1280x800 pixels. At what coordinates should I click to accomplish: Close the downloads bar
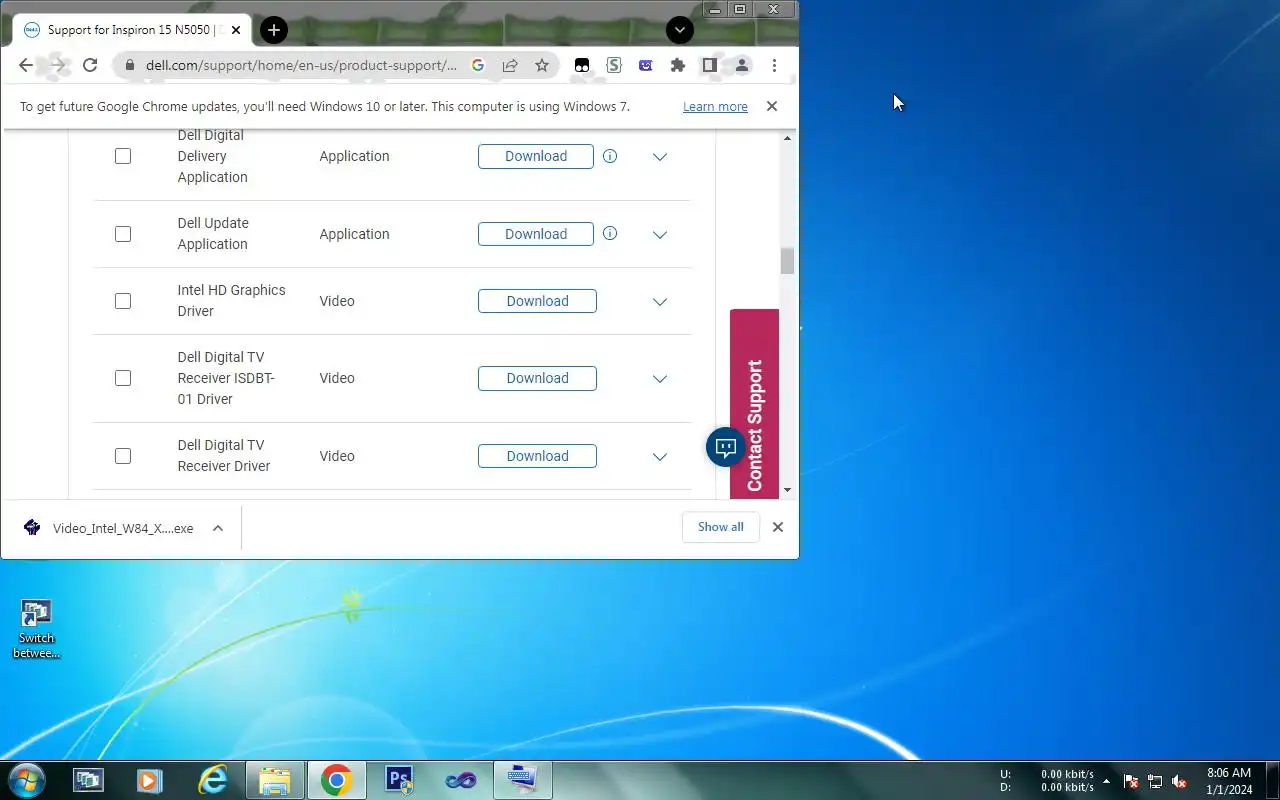click(x=778, y=527)
